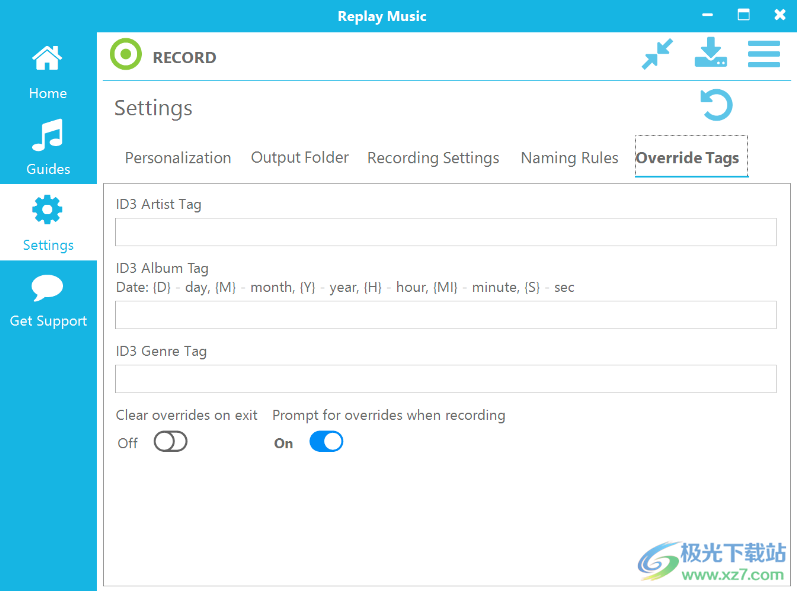Open the Guides music note section
797x591 pixels.
coord(48,147)
